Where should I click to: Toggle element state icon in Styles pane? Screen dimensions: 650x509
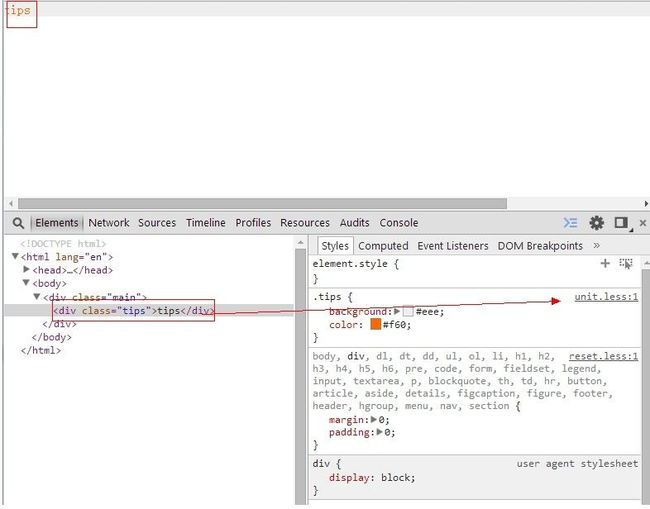coord(626,263)
